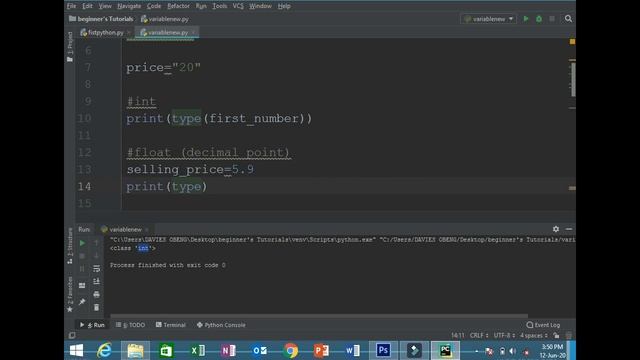Click beginner's Tutorials breadcrumb
640x360 pixels.
coord(102,19)
